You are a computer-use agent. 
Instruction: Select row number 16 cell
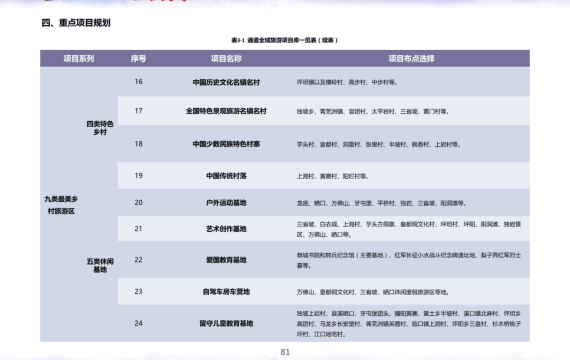click(x=139, y=81)
